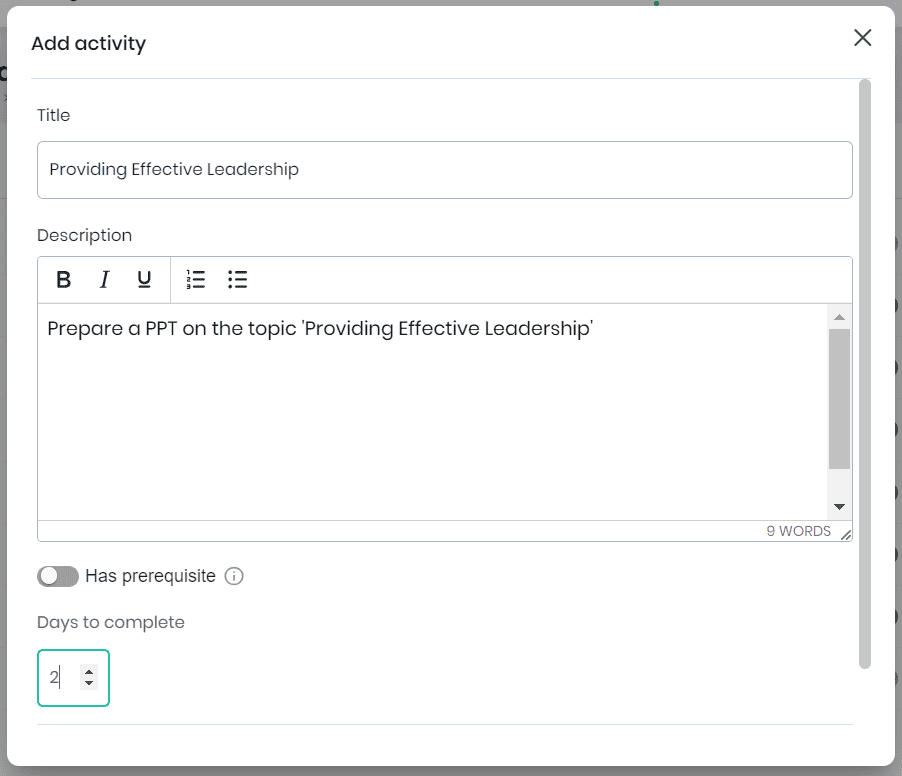The image size is (902, 776).
Task: Click the dialog's vertical scrollbar
Action: [x=865, y=370]
